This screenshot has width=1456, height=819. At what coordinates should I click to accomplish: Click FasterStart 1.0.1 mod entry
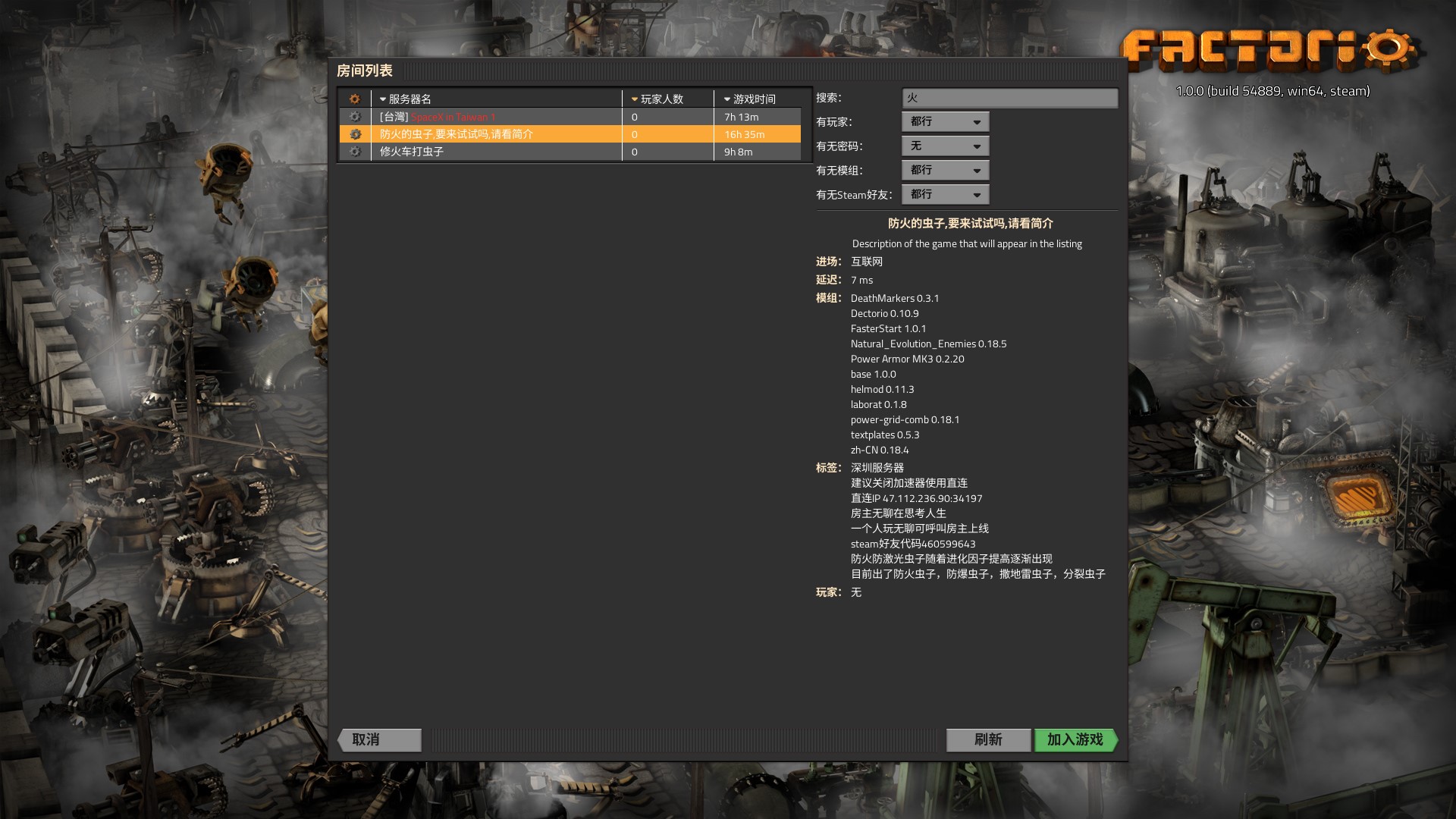click(x=888, y=329)
